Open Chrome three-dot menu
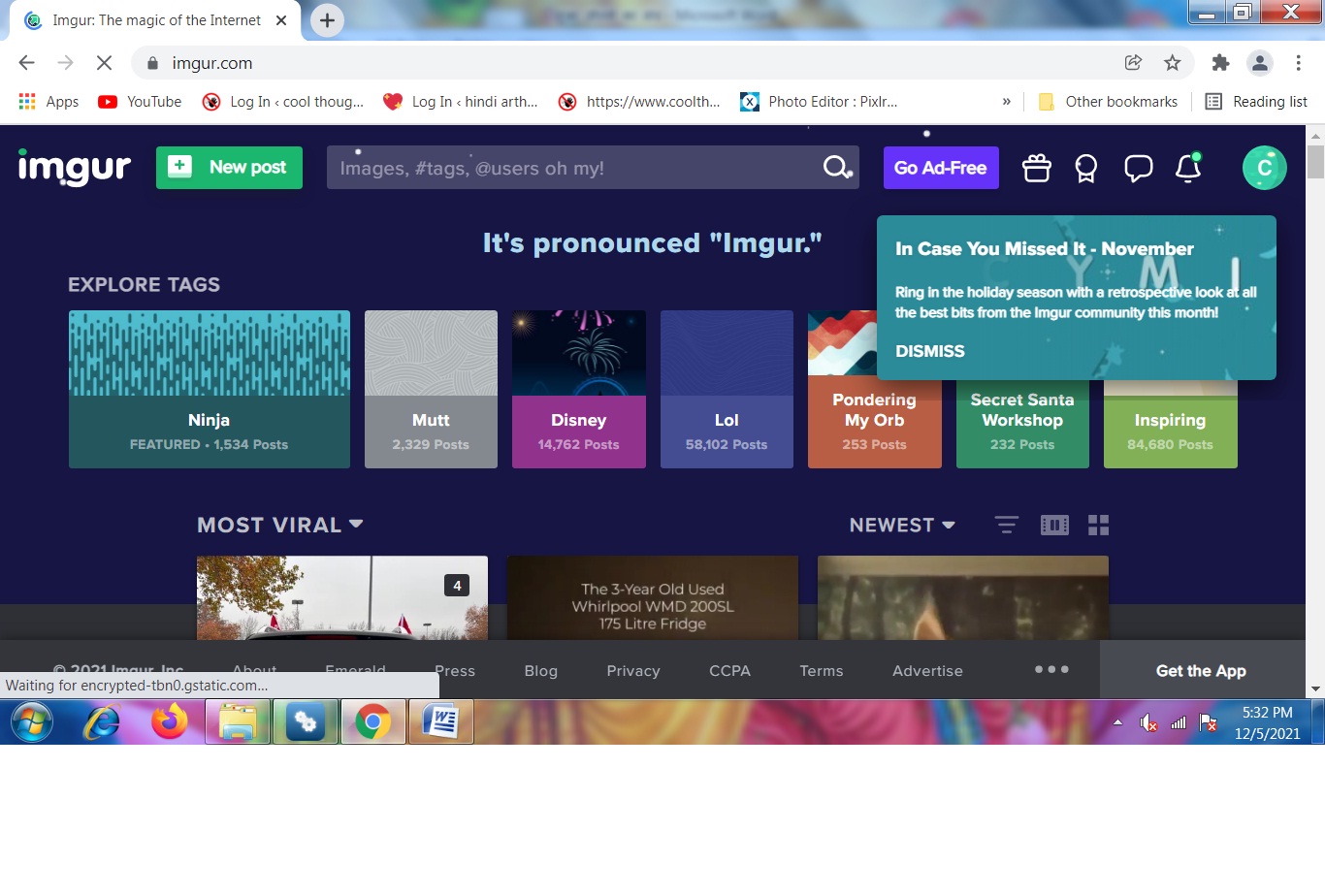 [1298, 63]
